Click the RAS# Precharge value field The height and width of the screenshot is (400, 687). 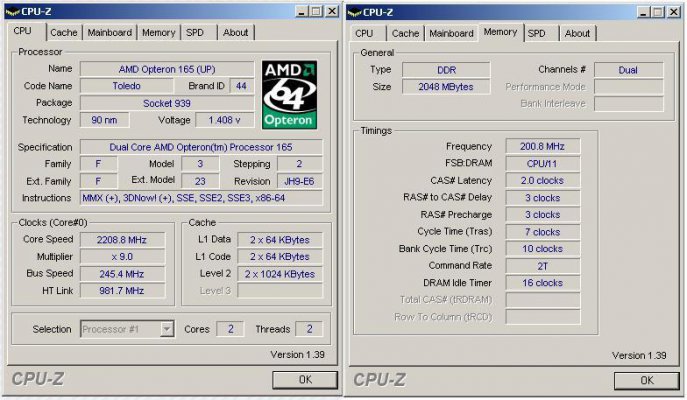pyautogui.click(x=543, y=215)
